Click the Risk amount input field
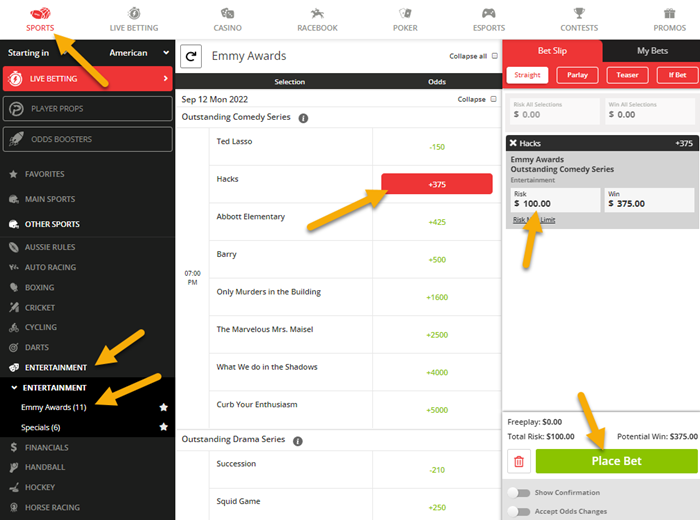Viewport: 700px width, 520px height. tap(553, 204)
